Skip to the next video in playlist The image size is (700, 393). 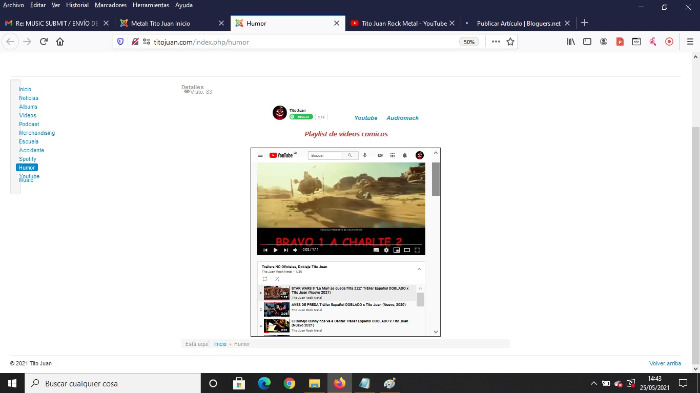pyautogui.click(x=286, y=250)
